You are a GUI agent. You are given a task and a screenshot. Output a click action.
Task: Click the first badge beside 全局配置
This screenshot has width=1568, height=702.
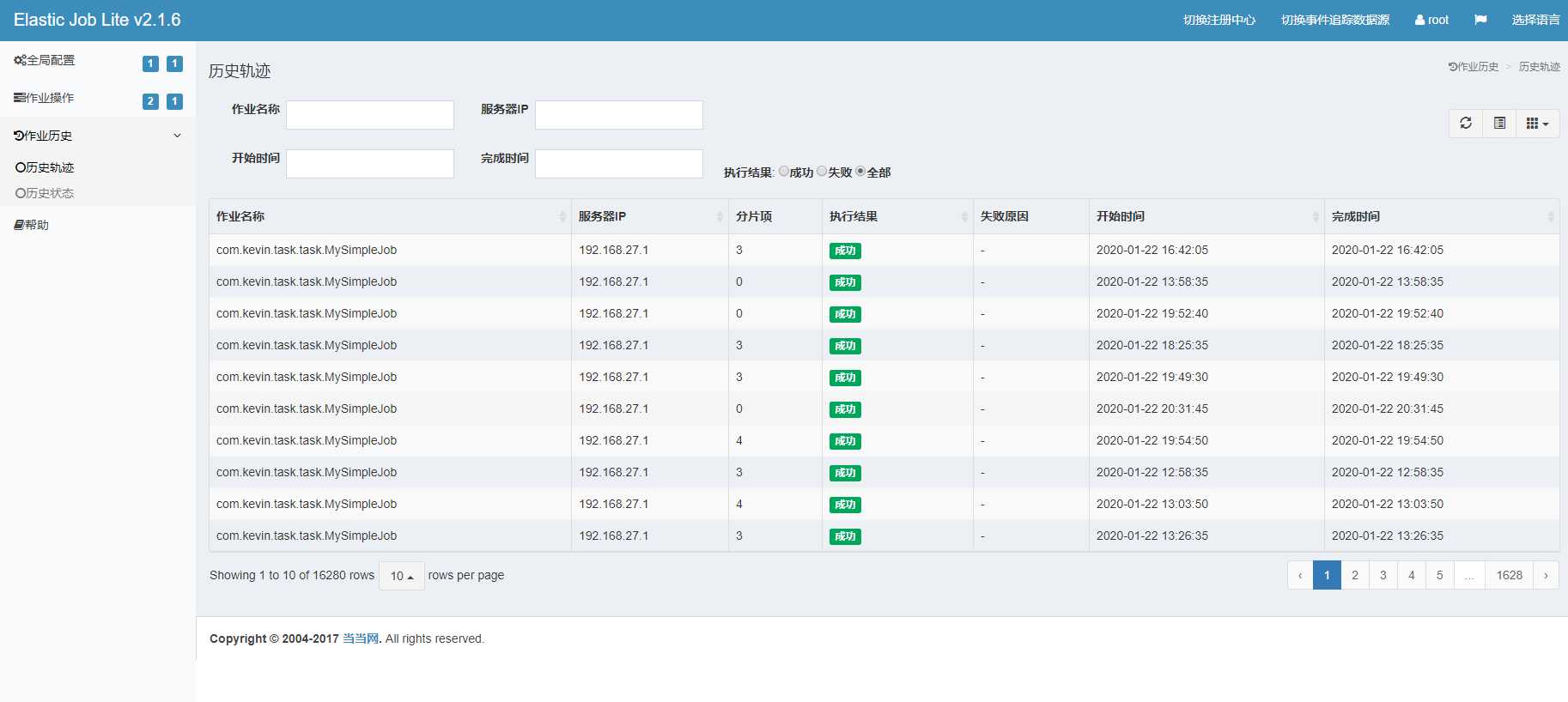coord(150,64)
